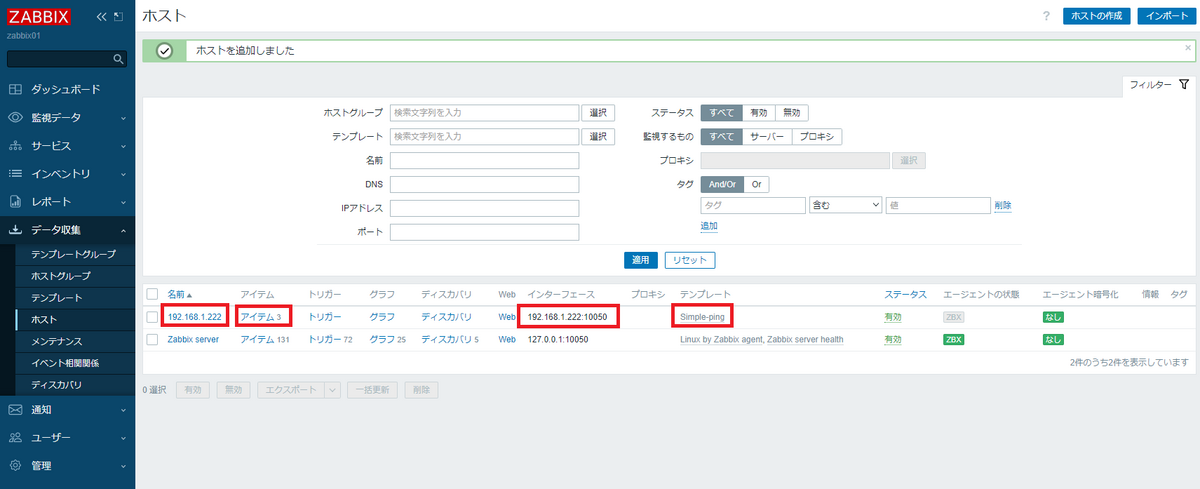Click the Dashboard grid icon in the sidebar
The width and height of the screenshot is (1200, 489).
pyautogui.click(x=15, y=89)
